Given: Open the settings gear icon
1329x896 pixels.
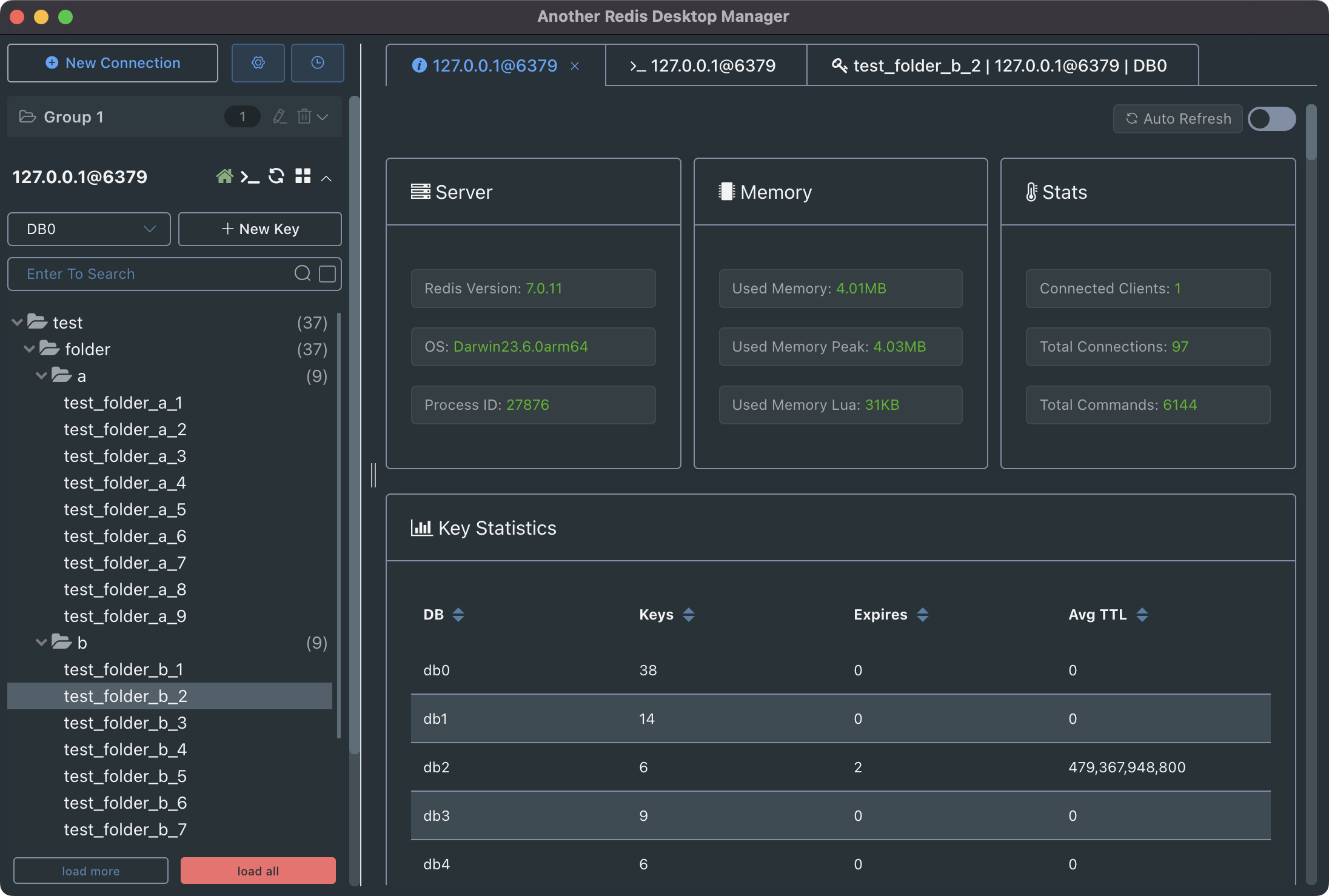Looking at the screenshot, I should click(x=258, y=63).
